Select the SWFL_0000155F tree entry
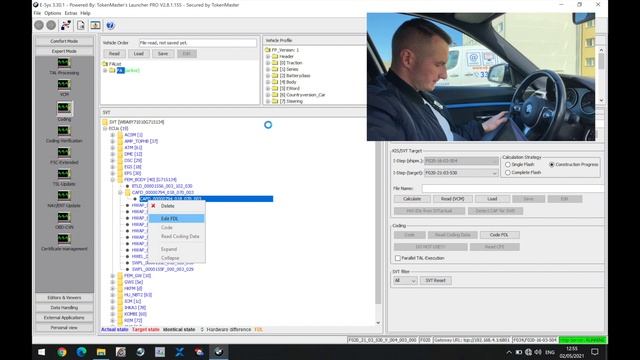 point(163,269)
